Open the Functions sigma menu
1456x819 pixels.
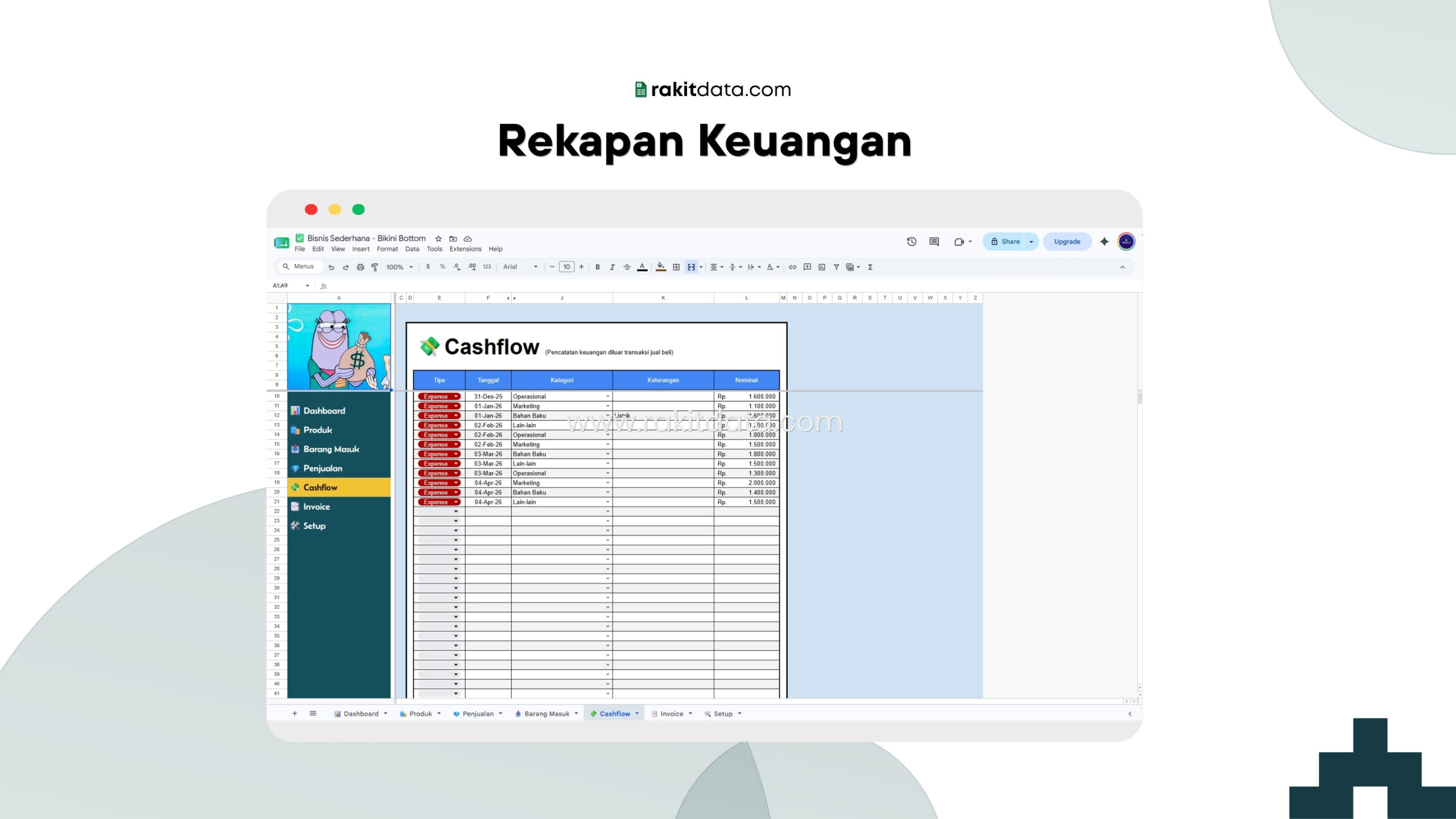(x=870, y=267)
